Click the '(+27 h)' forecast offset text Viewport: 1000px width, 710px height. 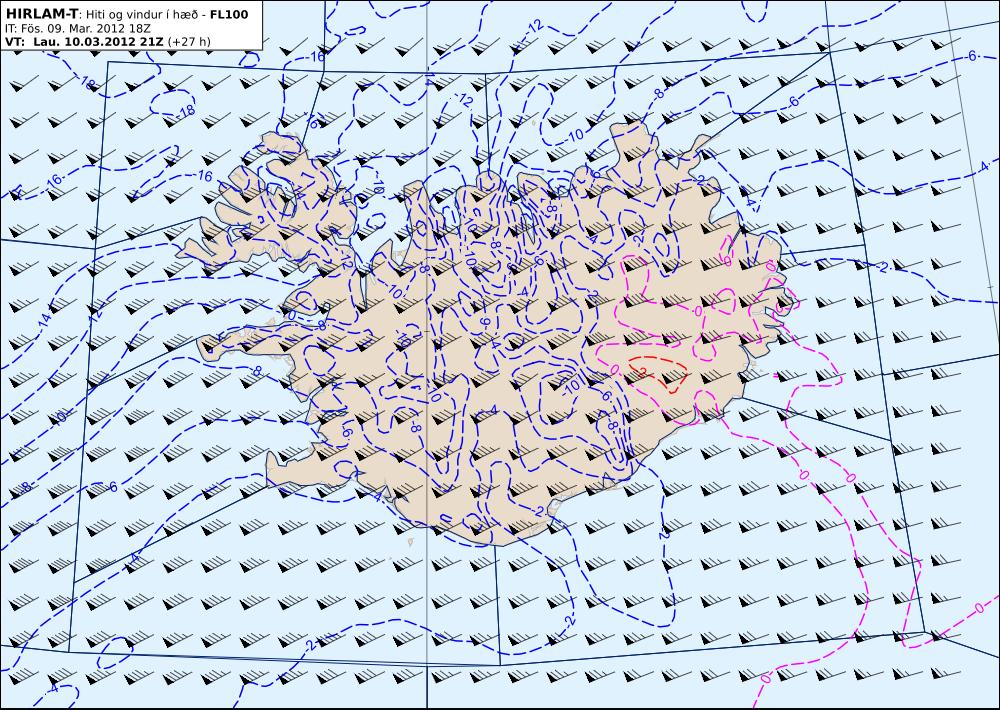click(x=189, y=42)
